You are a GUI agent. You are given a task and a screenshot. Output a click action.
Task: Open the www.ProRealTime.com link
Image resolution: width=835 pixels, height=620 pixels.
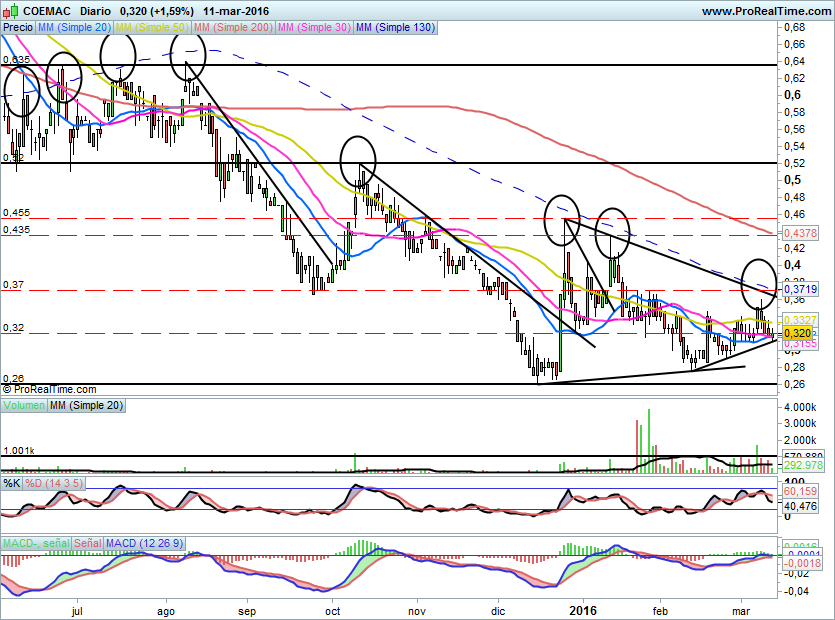tap(765, 11)
